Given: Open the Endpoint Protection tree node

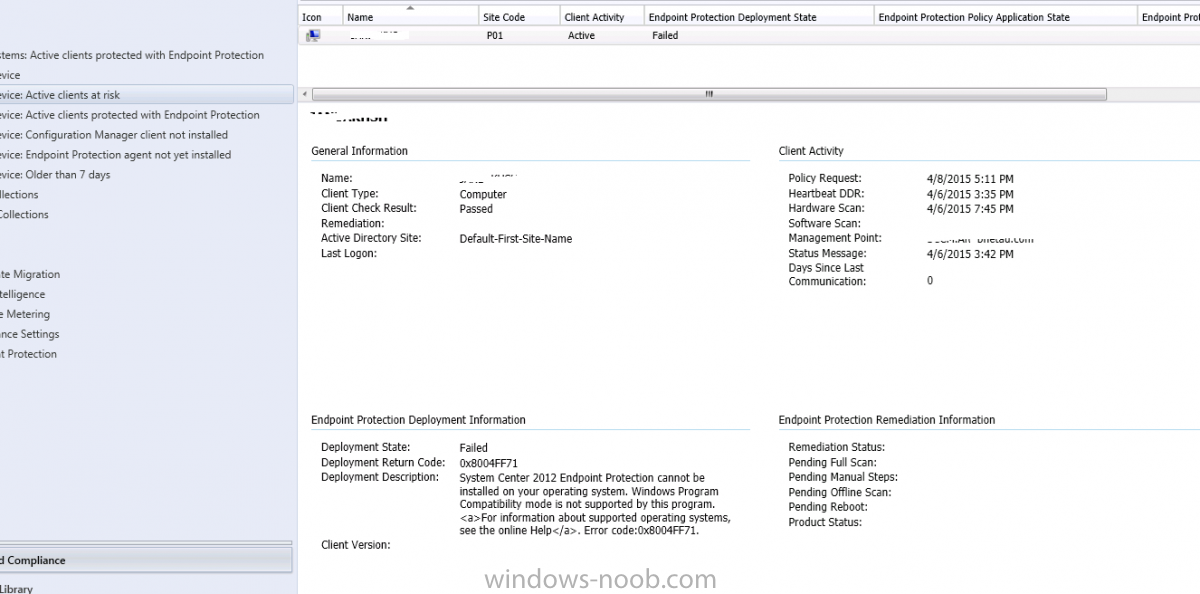Looking at the screenshot, I should tap(28, 354).
